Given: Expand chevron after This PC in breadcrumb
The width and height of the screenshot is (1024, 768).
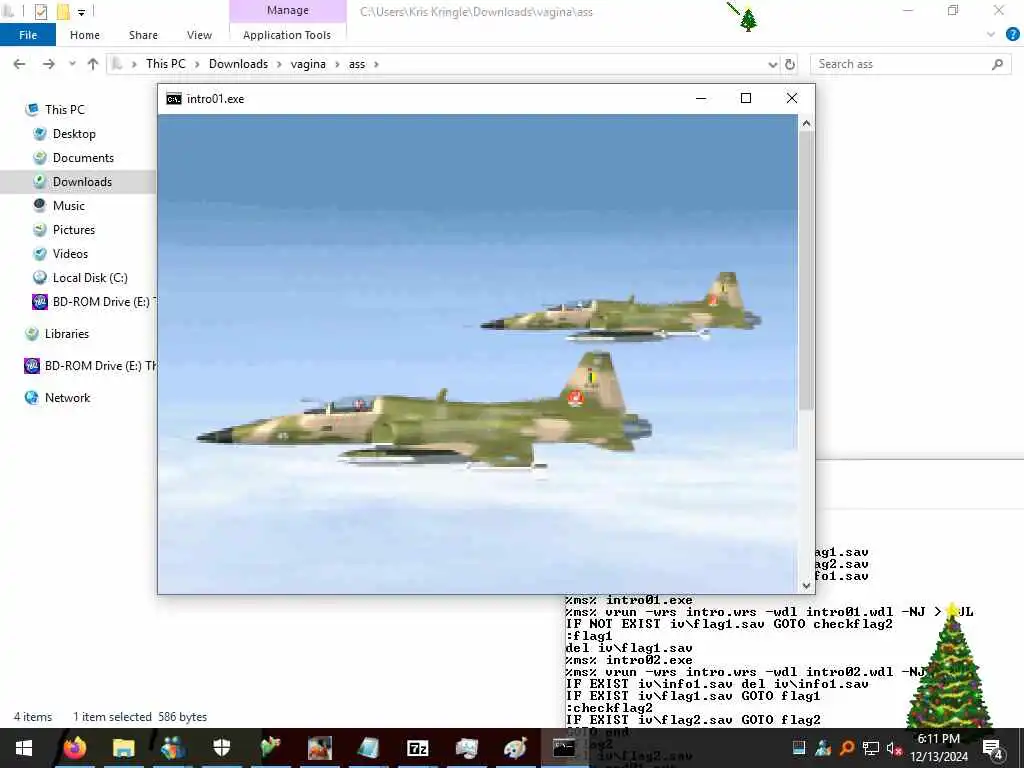Looking at the screenshot, I should (197, 64).
